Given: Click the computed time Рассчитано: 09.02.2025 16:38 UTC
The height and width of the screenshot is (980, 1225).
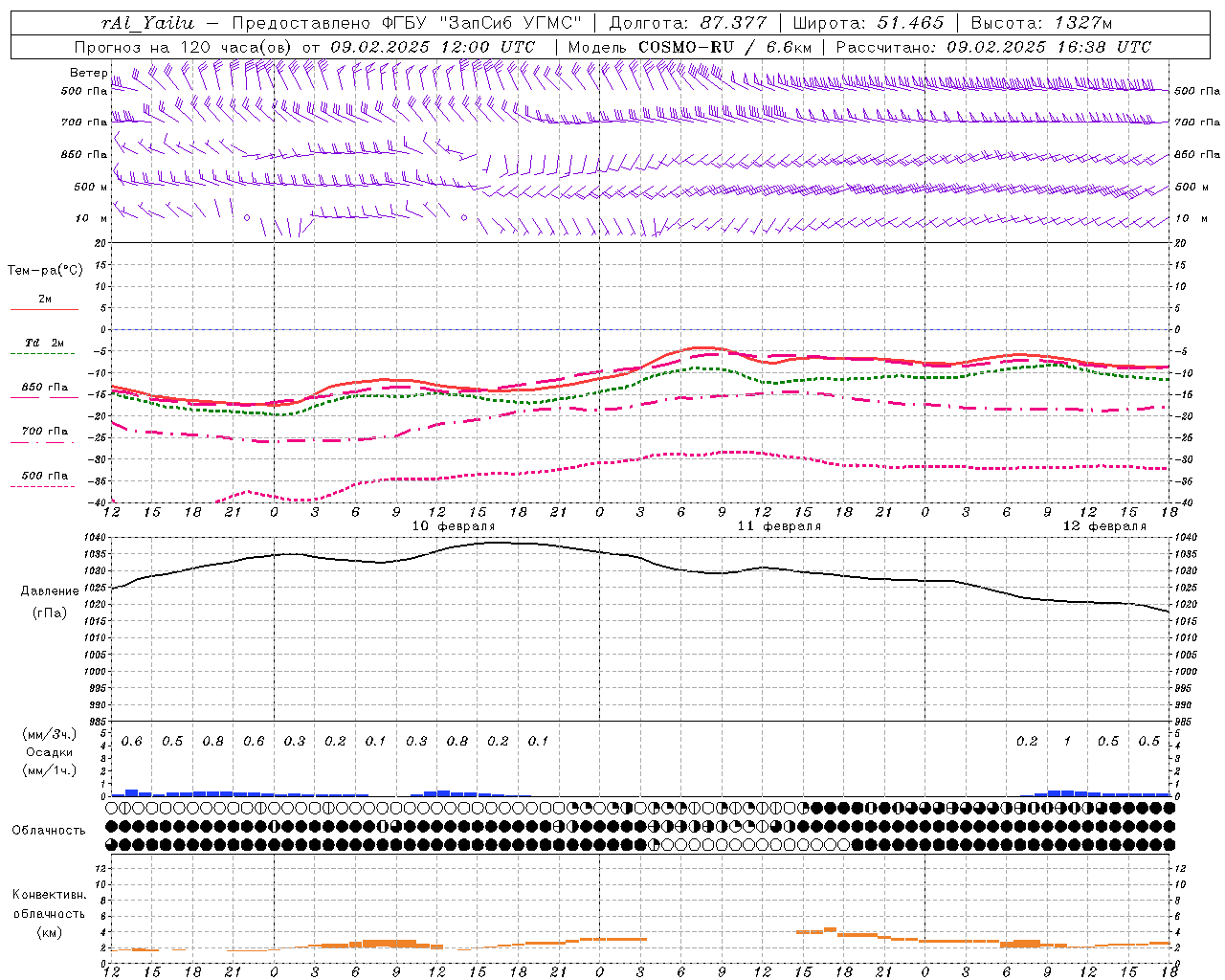Looking at the screenshot, I should (x=993, y=47).
